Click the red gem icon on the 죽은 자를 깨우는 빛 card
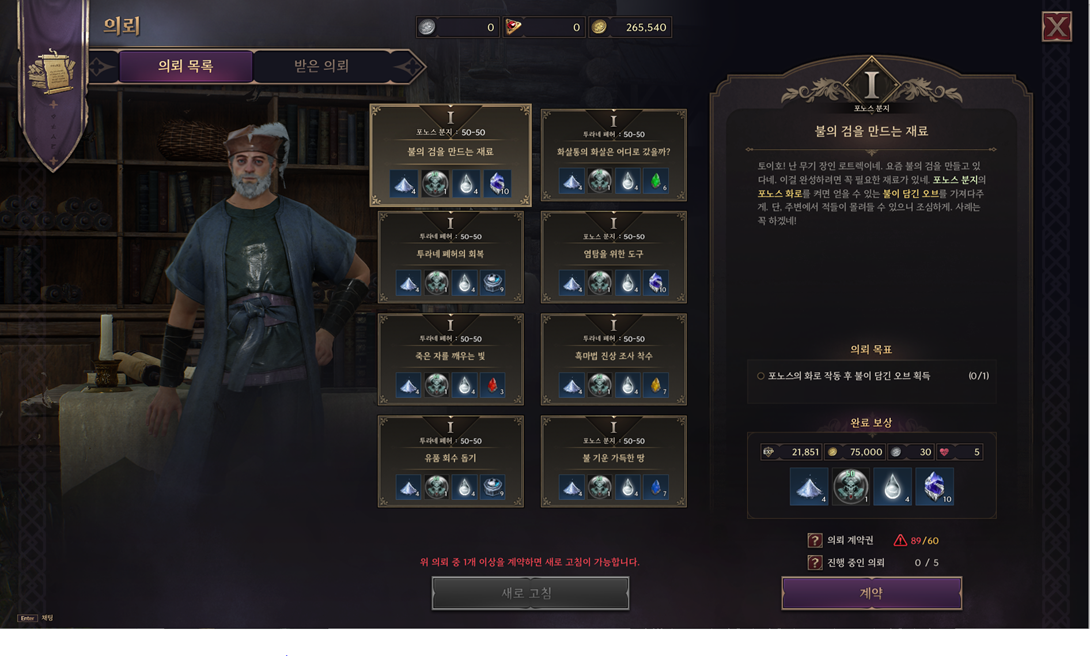This screenshot has height=656, width=1090. click(x=492, y=385)
